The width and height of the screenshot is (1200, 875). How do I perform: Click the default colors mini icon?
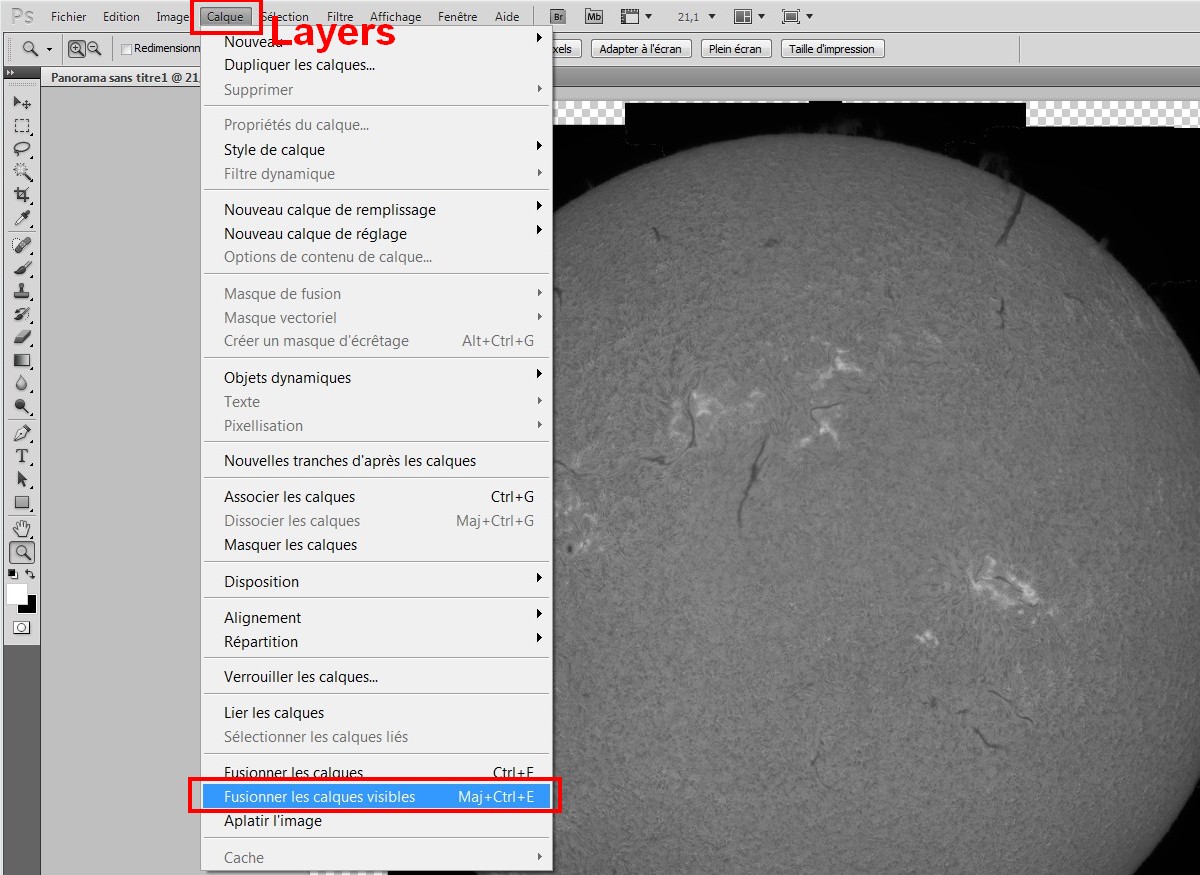(12, 574)
